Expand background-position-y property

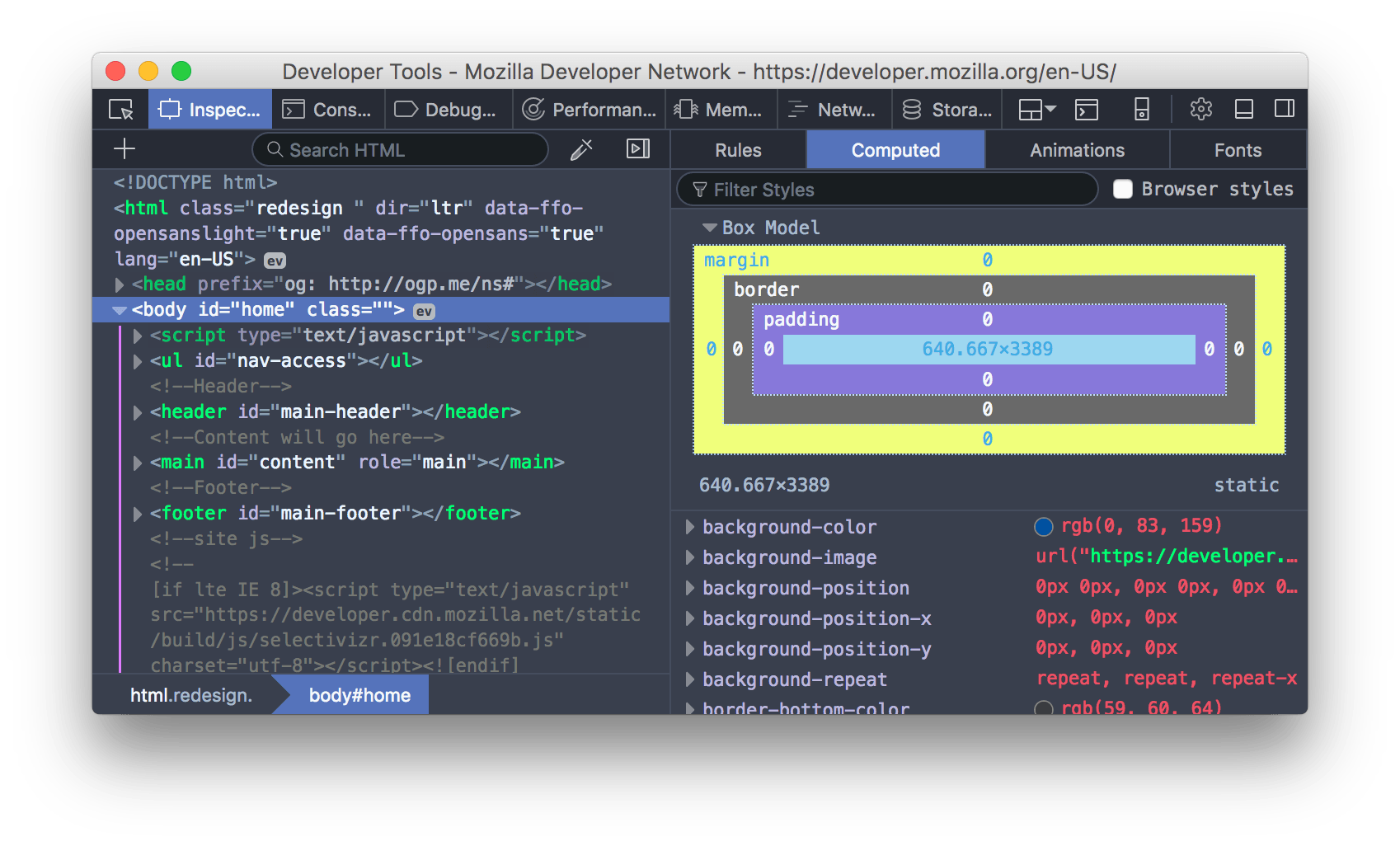(689, 649)
